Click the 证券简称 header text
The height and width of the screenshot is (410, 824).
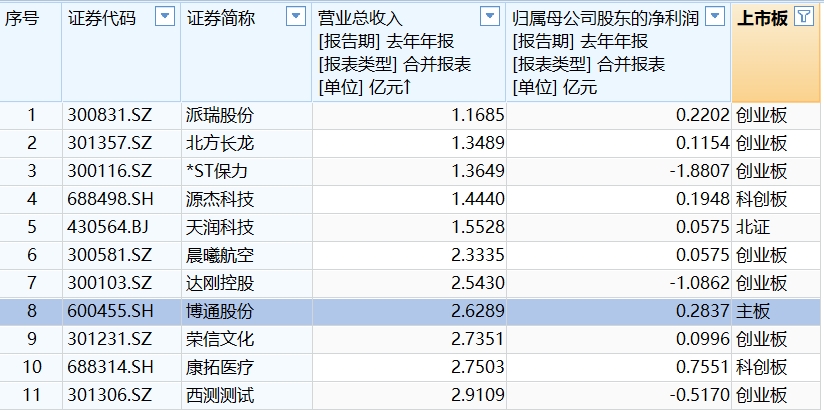221,19
